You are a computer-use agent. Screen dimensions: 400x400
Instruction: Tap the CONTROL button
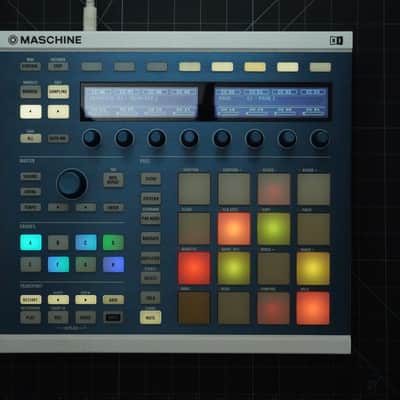coord(30,66)
